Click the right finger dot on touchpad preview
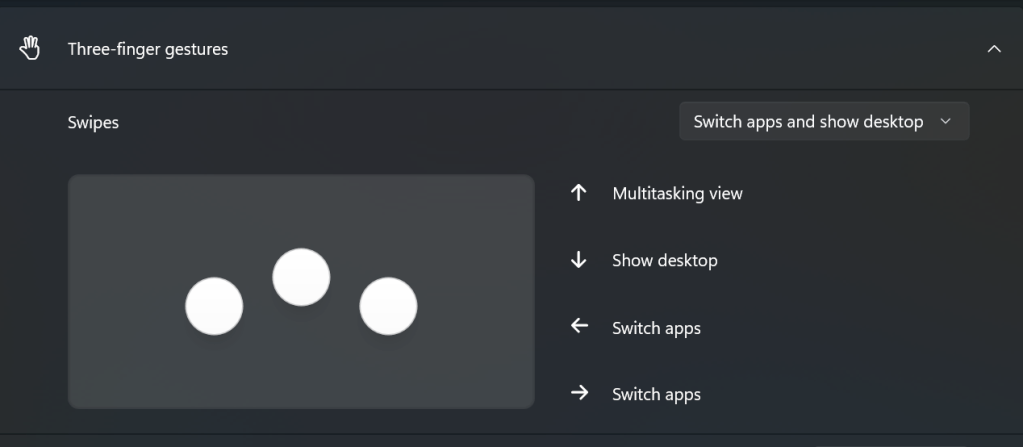This screenshot has height=447, width=1023. pyautogui.click(x=388, y=306)
